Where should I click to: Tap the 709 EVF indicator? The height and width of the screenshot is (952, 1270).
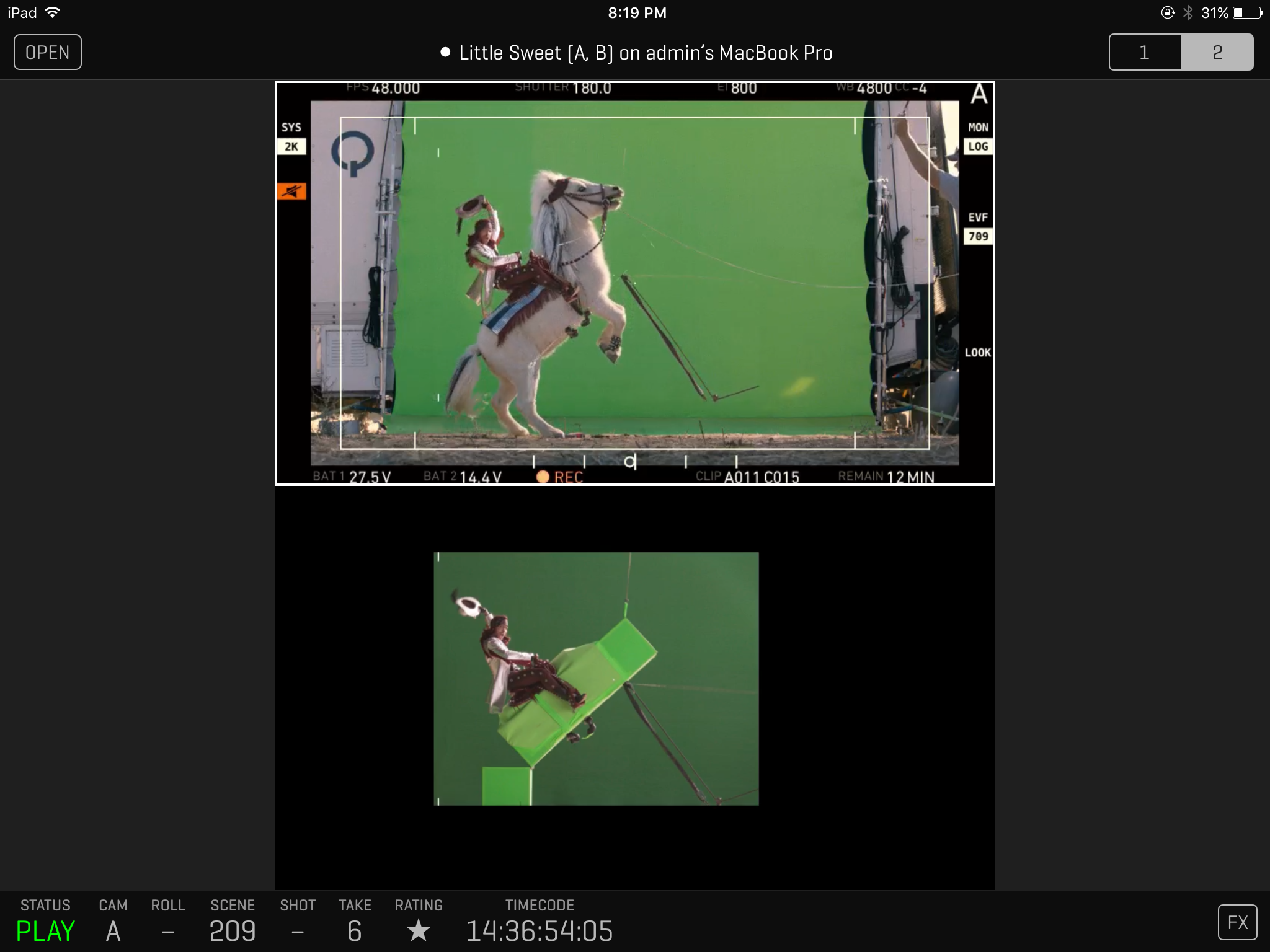tap(978, 236)
